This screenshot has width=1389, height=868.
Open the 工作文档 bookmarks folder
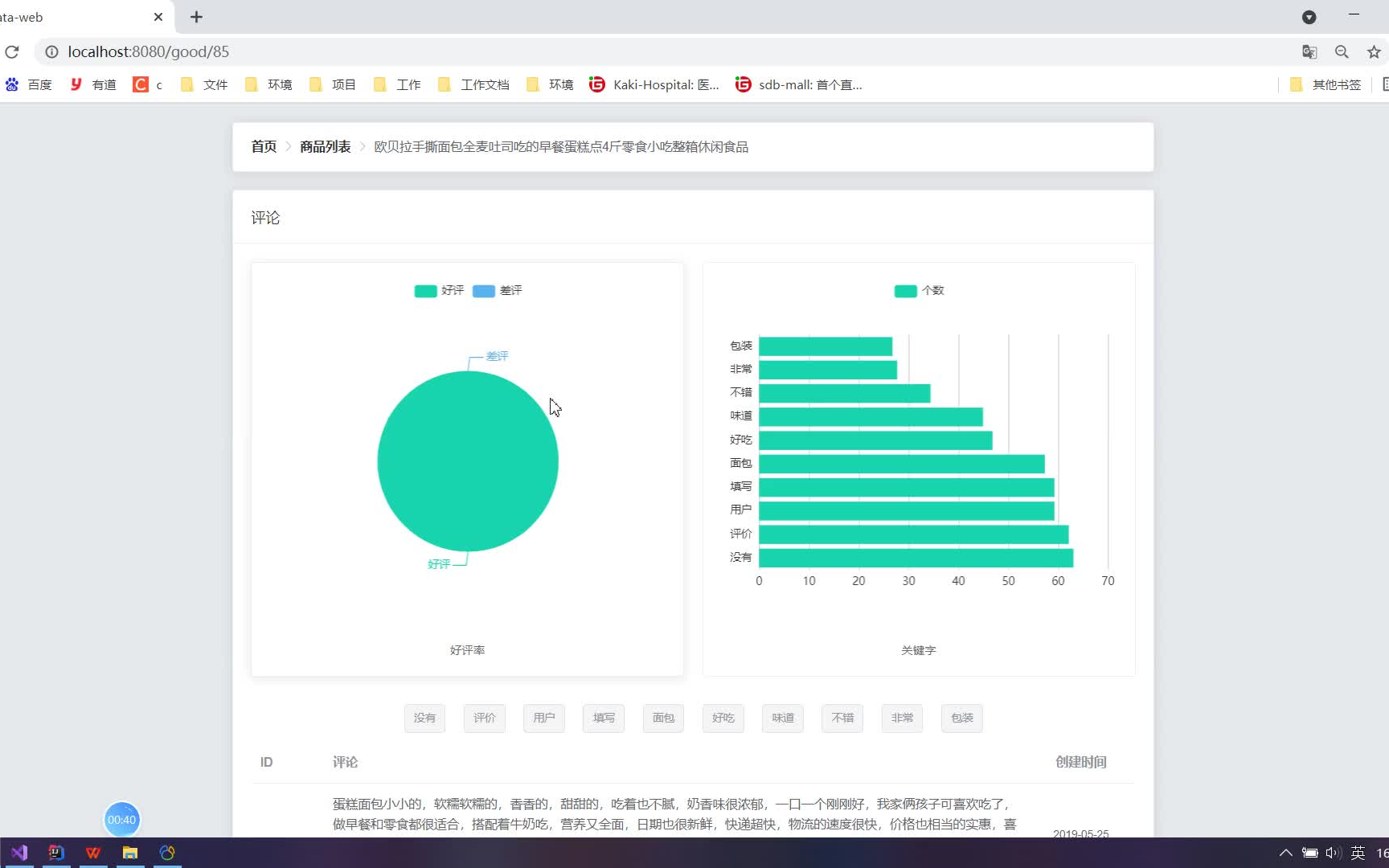tap(473, 84)
